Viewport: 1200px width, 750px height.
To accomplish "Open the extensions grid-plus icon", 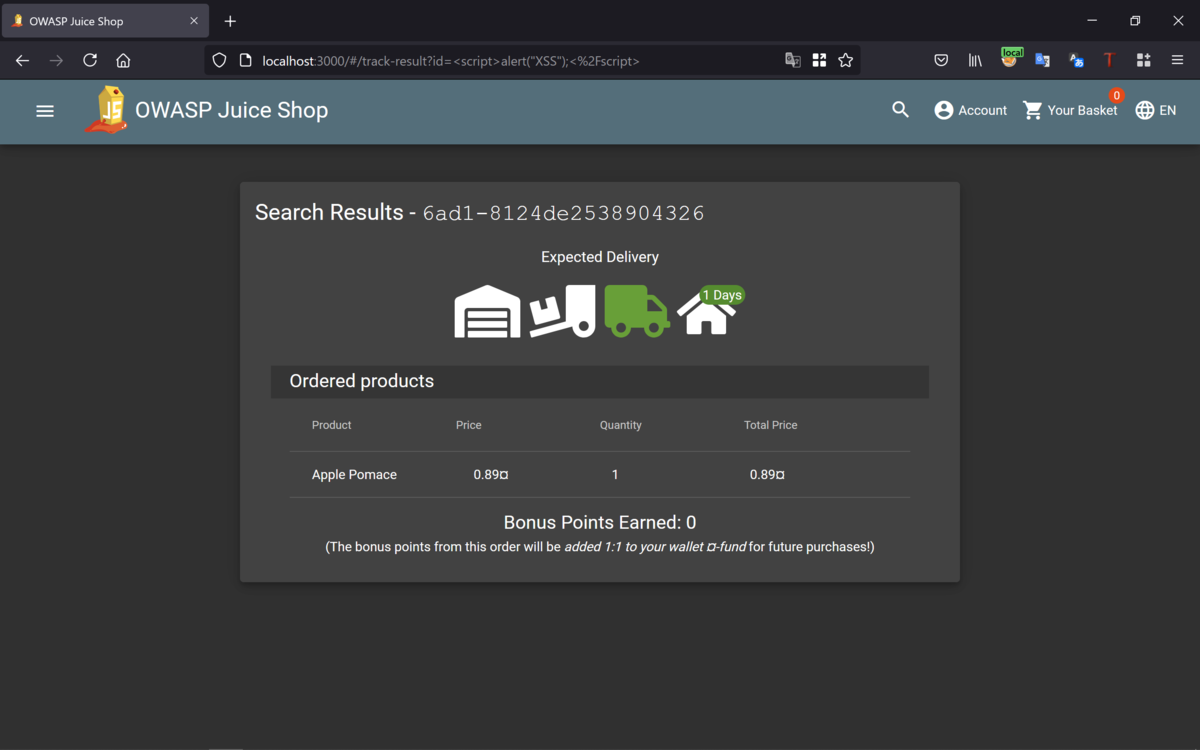I will coord(1143,60).
